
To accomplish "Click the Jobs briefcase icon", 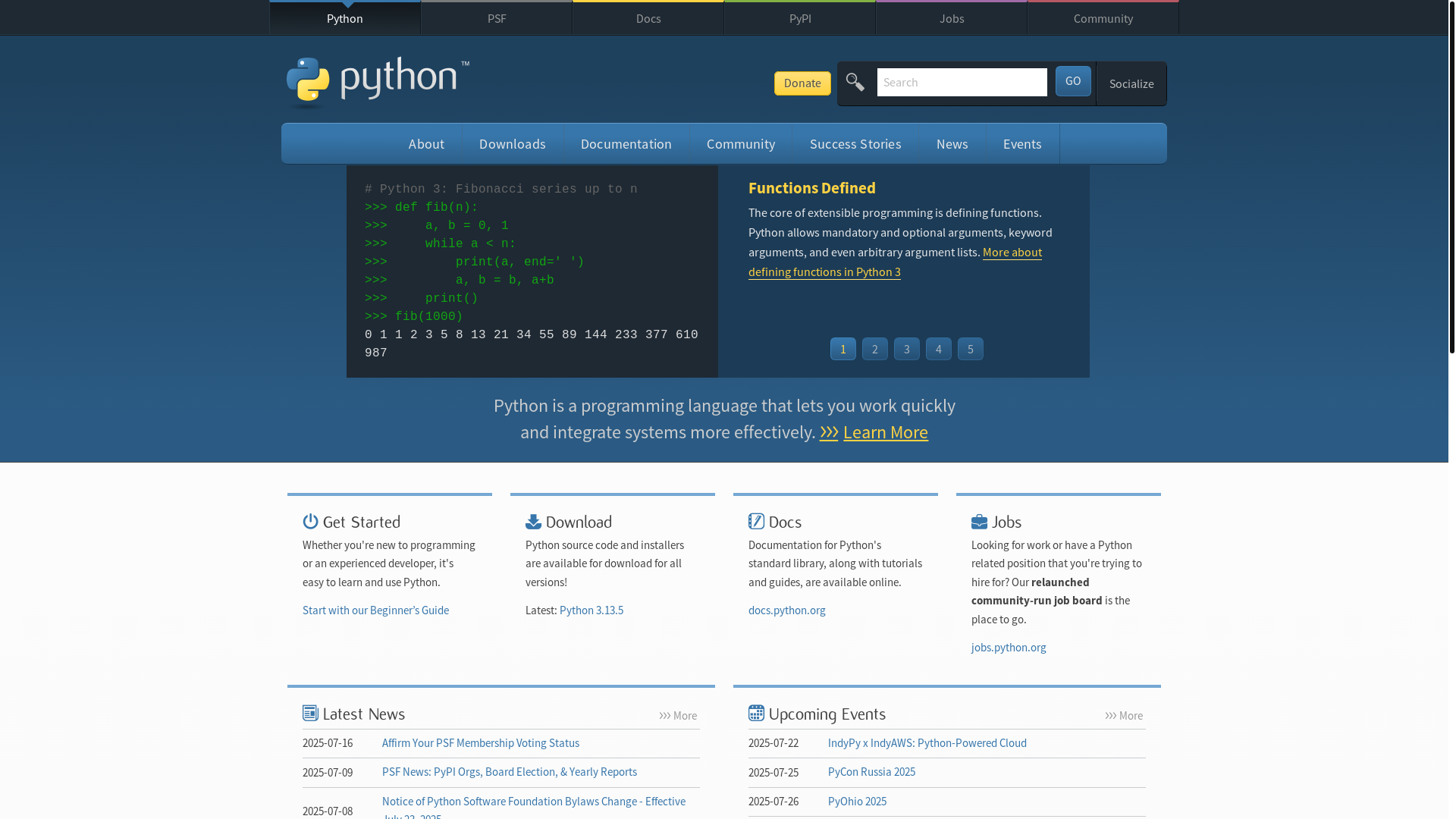I will pyautogui.click(x=979, y=522).
